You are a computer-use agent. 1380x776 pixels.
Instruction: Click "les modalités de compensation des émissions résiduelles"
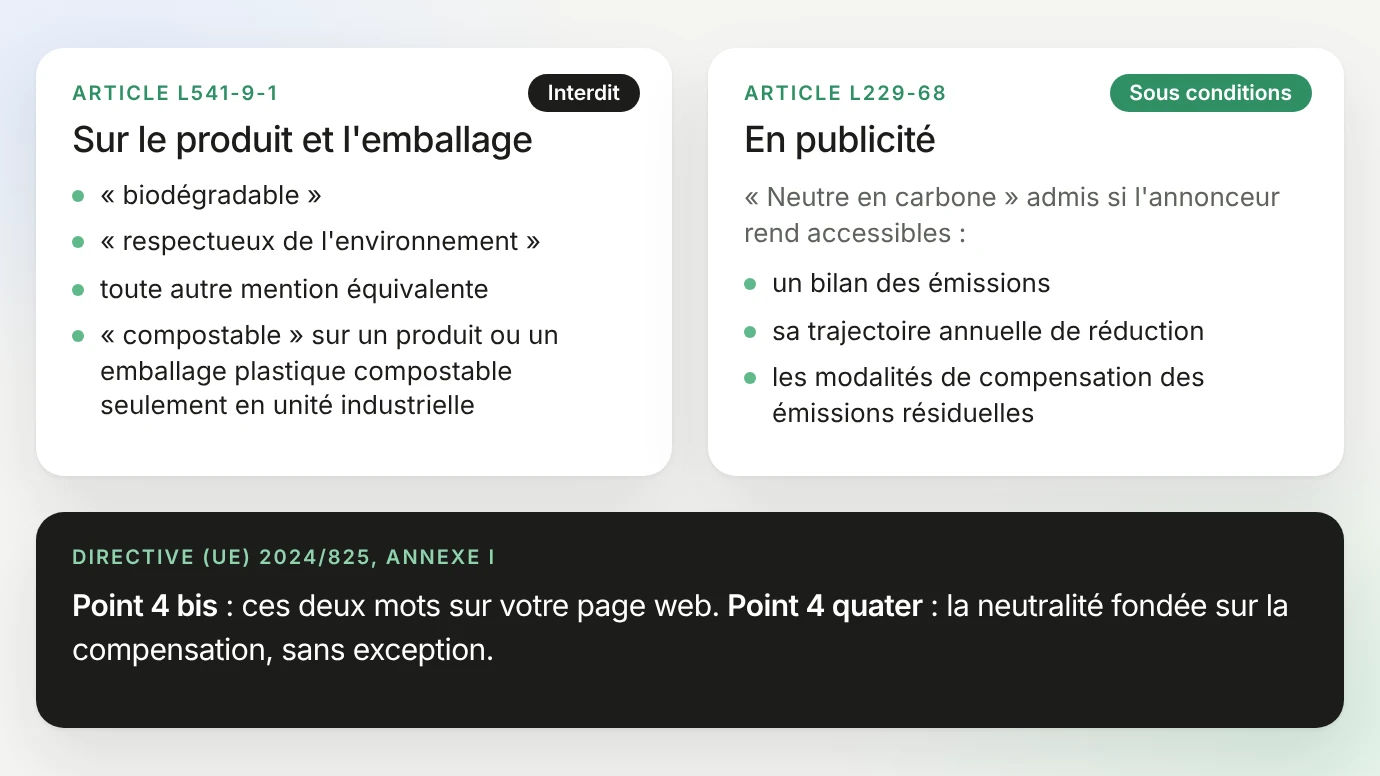point(988,395)
